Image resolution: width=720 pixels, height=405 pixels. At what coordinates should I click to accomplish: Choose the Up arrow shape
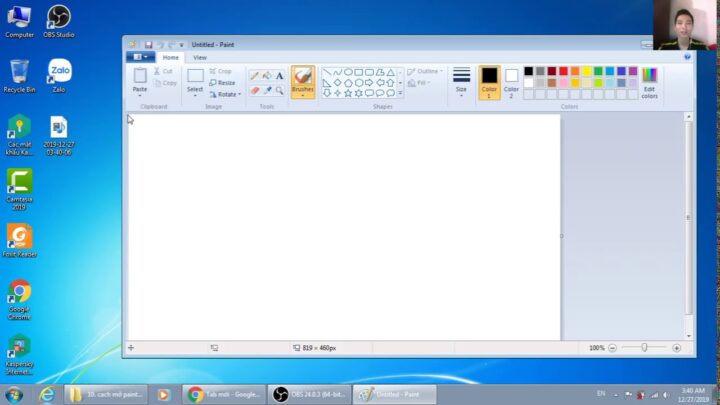pos(390,83)
